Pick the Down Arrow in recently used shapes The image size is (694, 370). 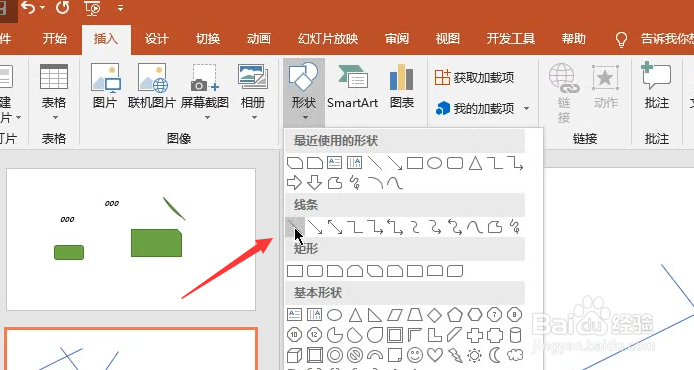tap(315, 183)
